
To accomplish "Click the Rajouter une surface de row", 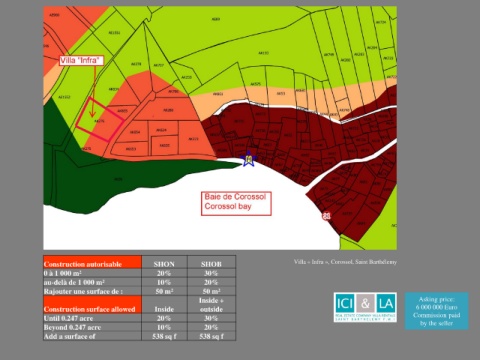I will click(x=139, y=291).
